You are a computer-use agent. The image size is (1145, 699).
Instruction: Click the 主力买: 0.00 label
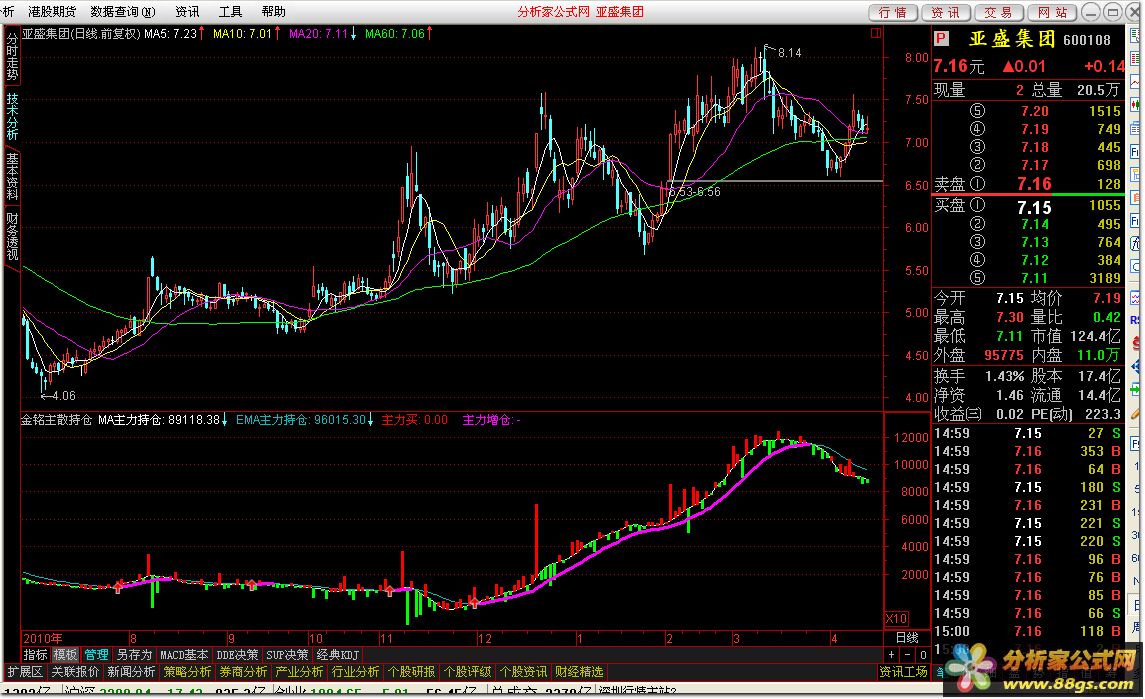(x=415, y=420)
